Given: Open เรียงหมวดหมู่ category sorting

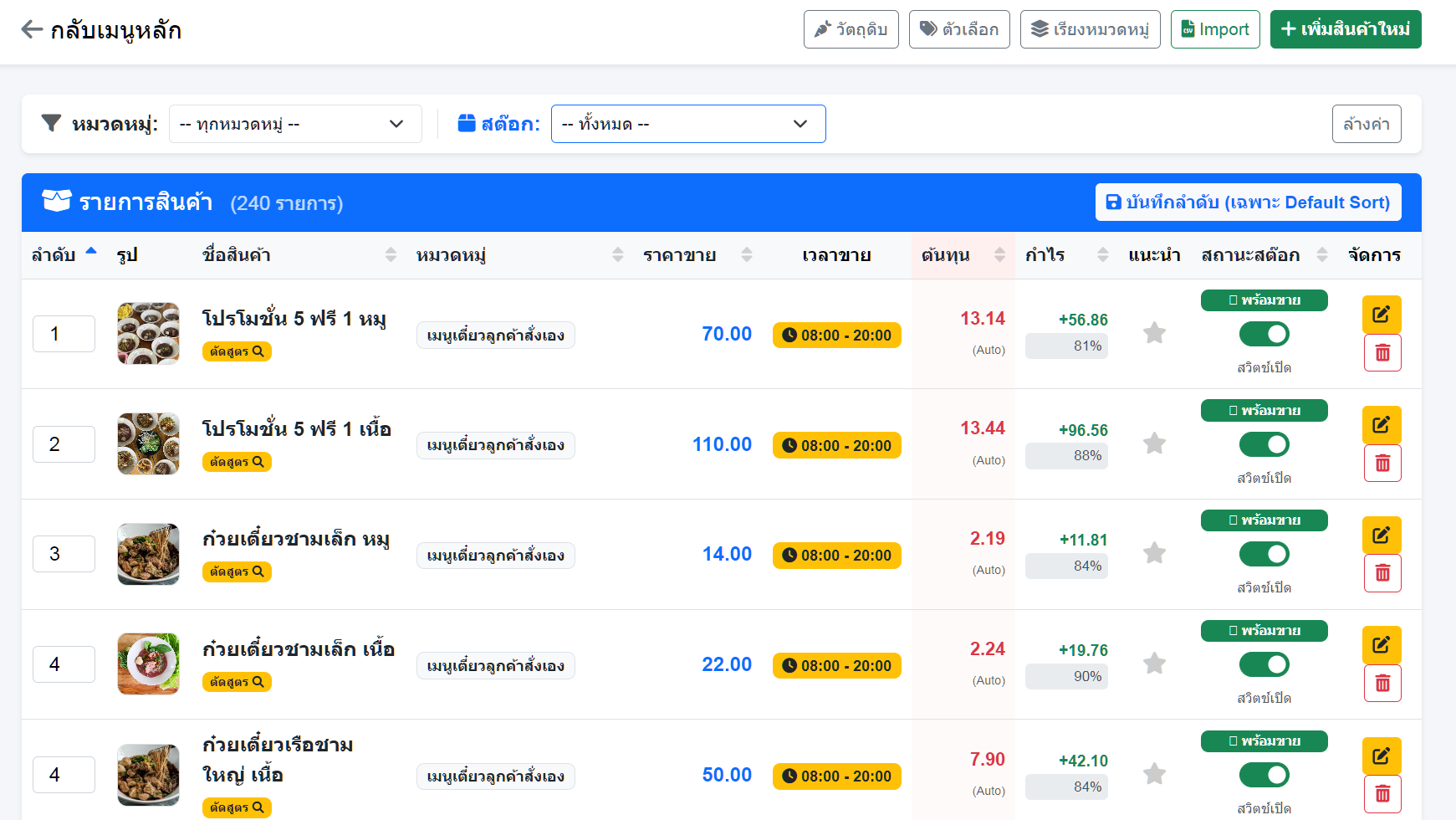Looking at the screenshot, I should click(x=1090, y=29).
